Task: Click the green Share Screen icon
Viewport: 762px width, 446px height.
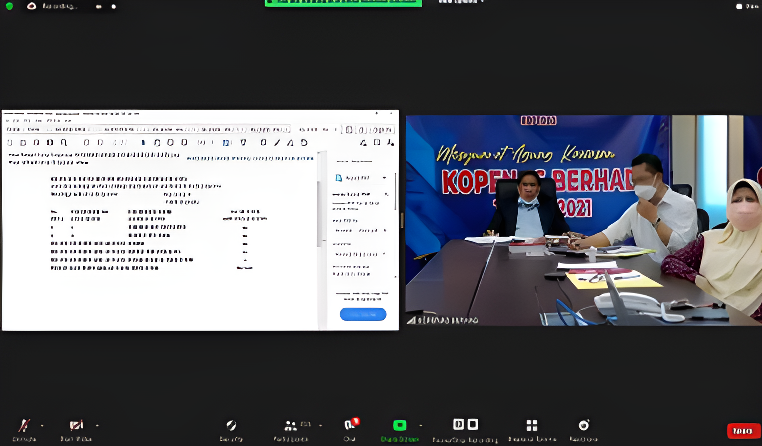Action: [x=400, y=425]
